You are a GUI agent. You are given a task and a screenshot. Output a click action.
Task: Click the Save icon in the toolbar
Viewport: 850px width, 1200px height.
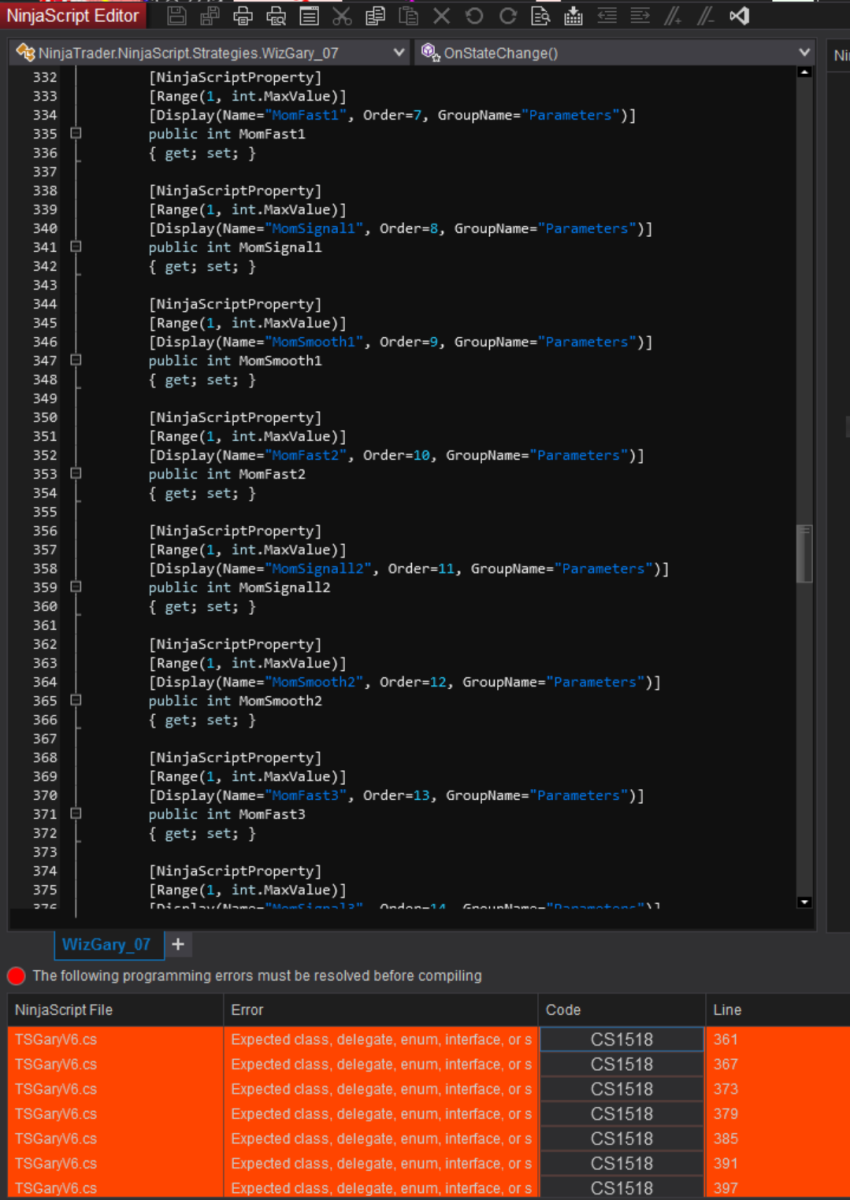177,15
